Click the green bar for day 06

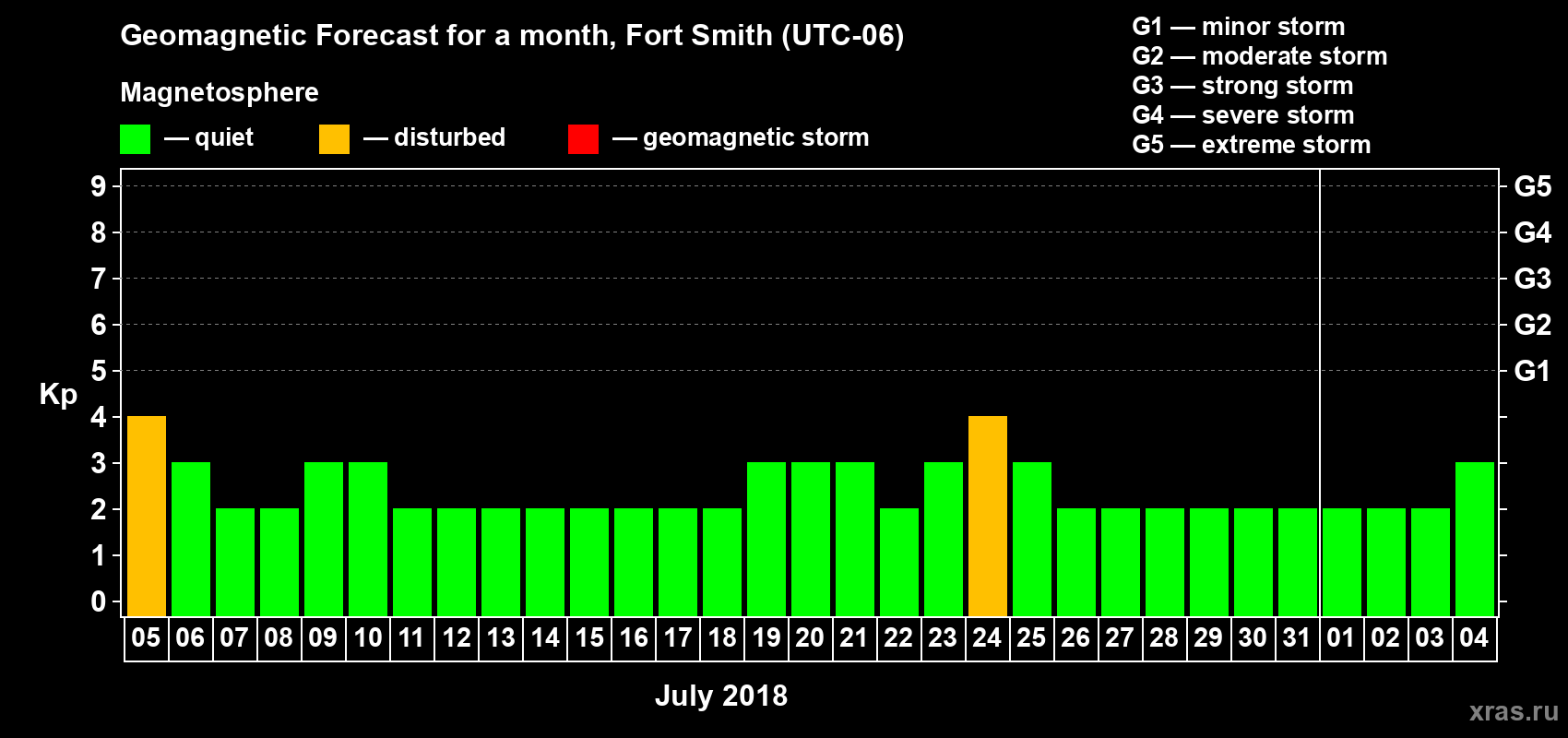pyautogui.click(x=191, y=539)
